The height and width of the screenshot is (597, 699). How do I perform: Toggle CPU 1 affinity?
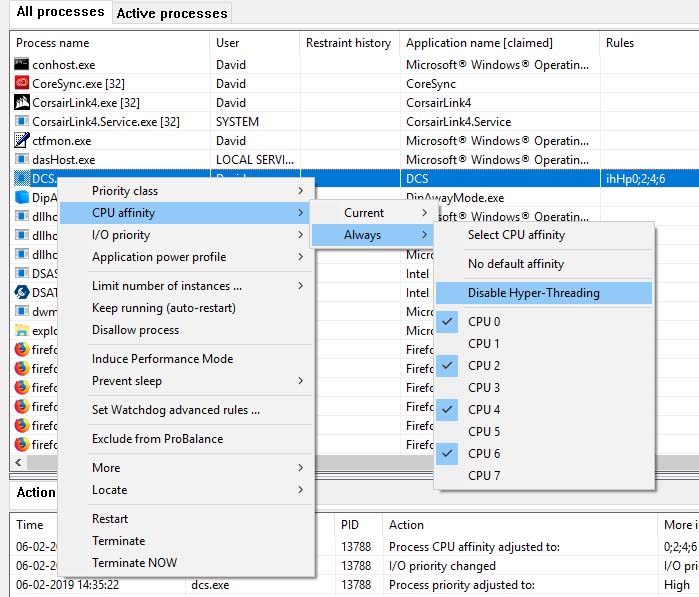544,344
